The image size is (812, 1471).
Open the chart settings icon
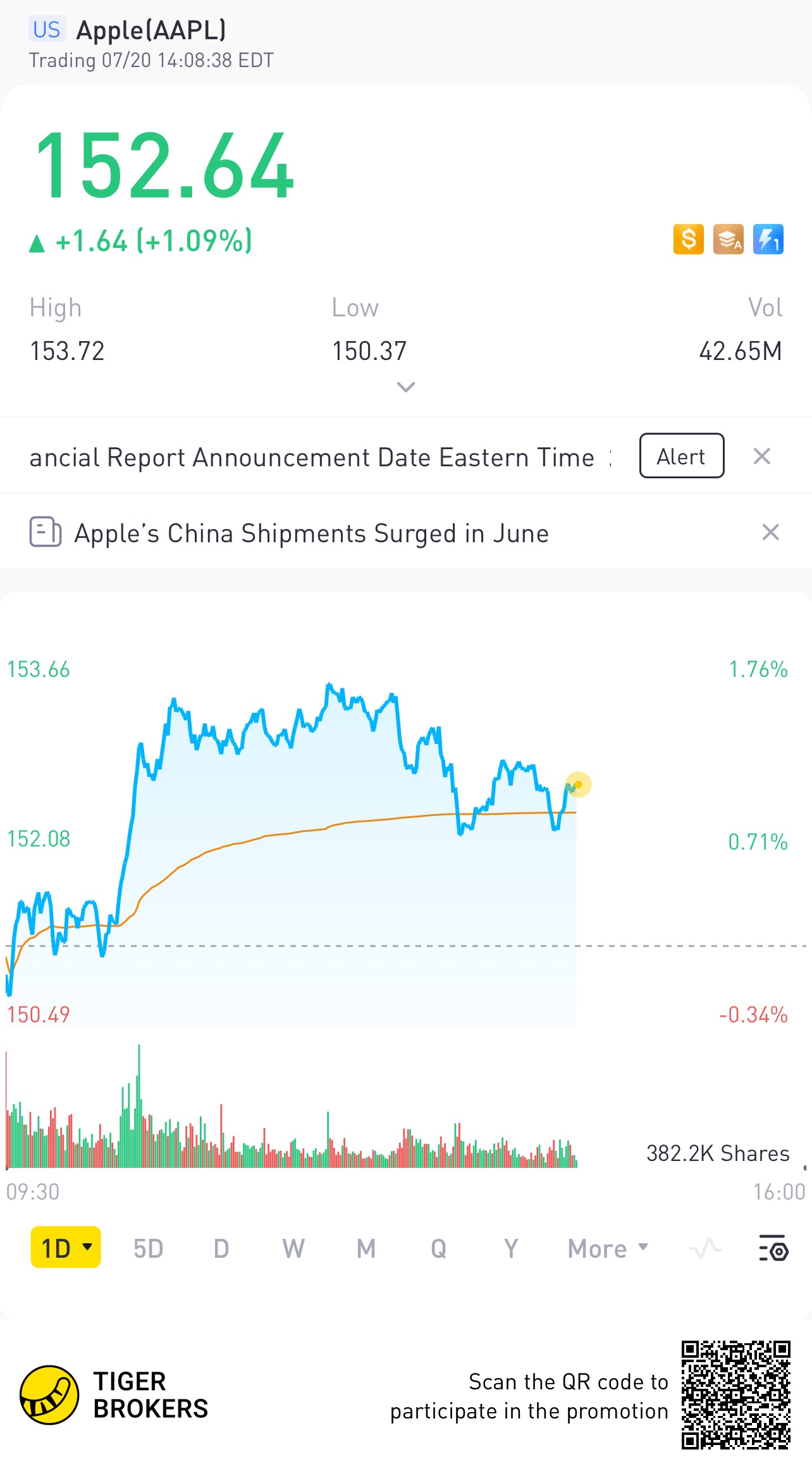[773, 1249]
